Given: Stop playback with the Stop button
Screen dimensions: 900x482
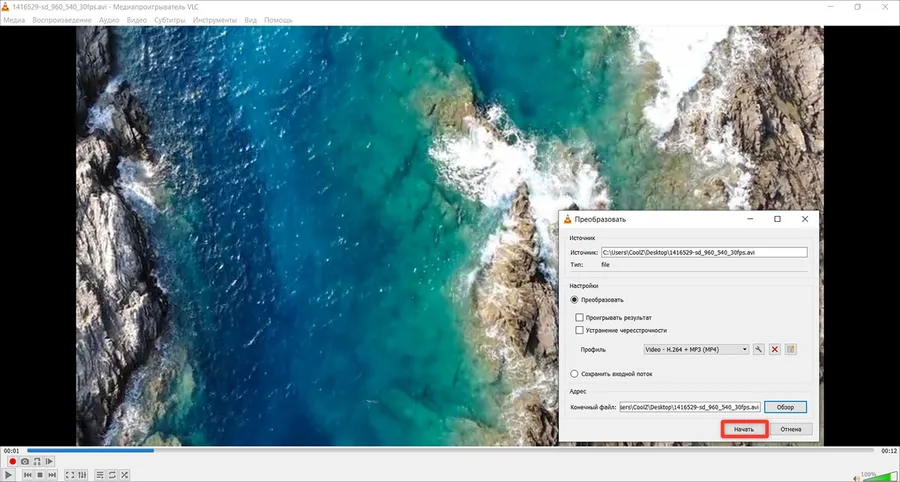Looking at the screenshot, I should coord(40,475).
